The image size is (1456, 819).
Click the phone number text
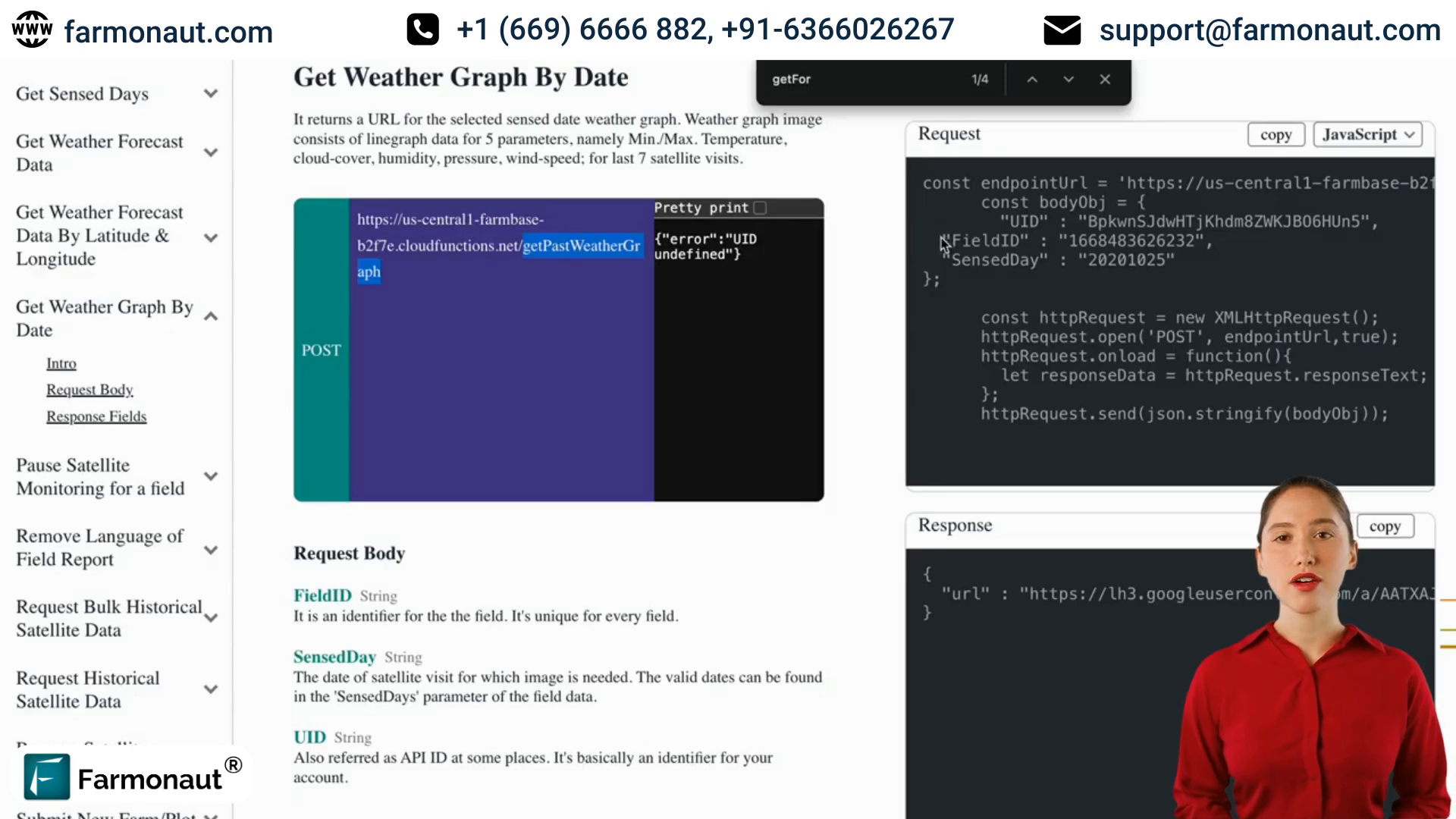coord(705,30)
